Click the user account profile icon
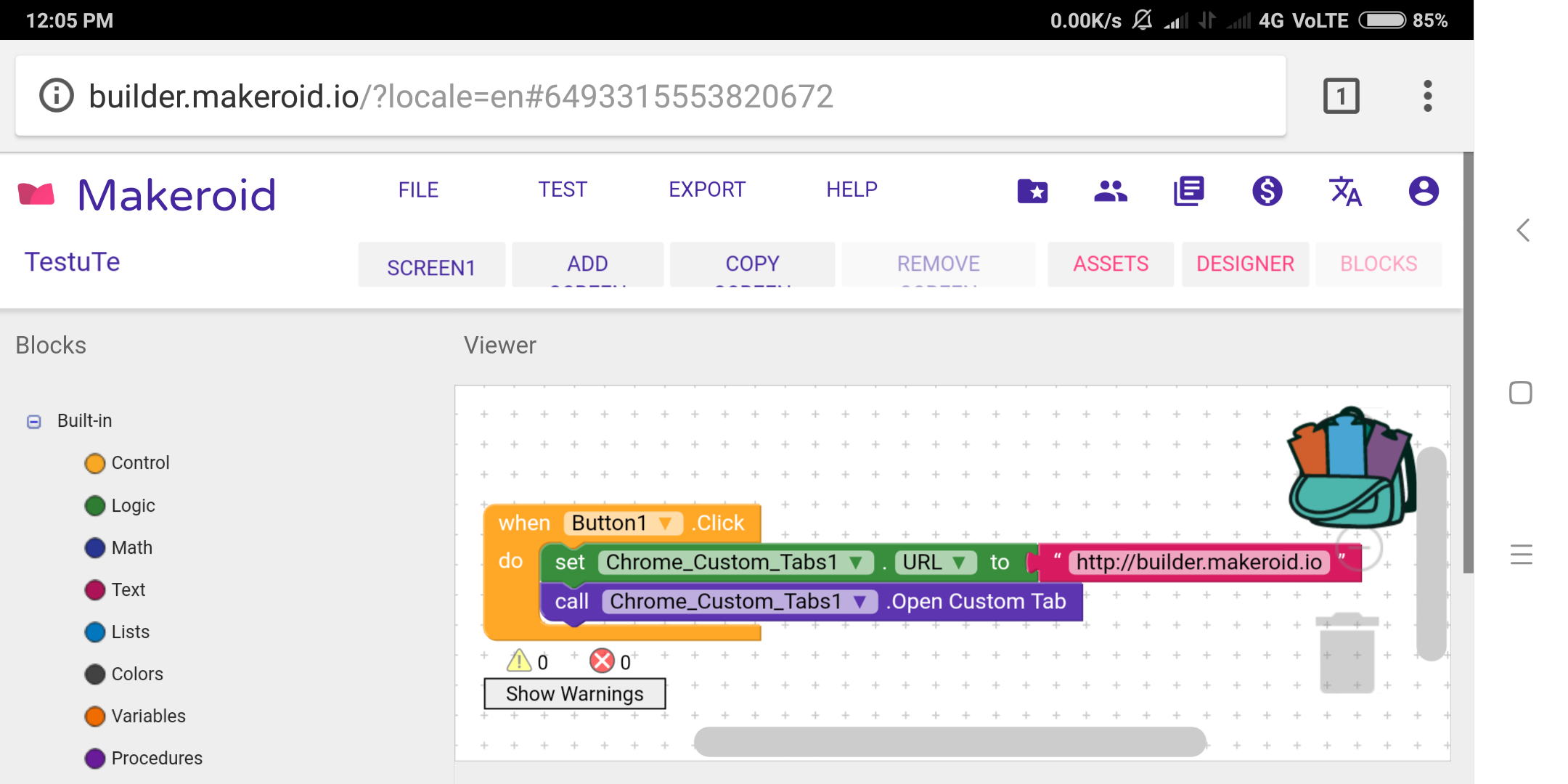 [1424, 192]
